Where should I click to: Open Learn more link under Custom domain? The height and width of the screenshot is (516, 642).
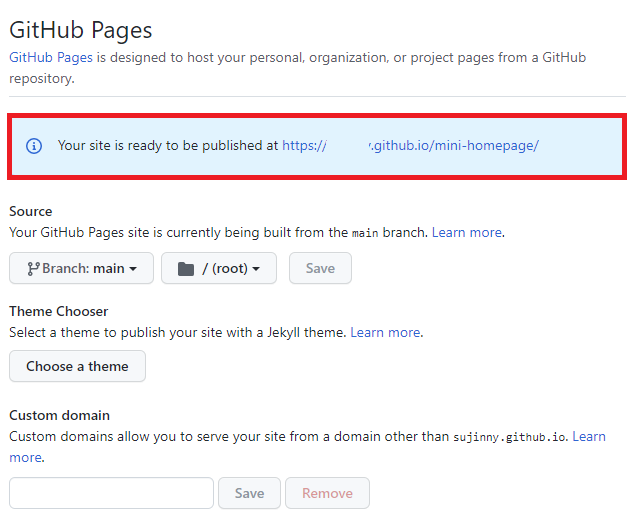[x=589, y=437]
